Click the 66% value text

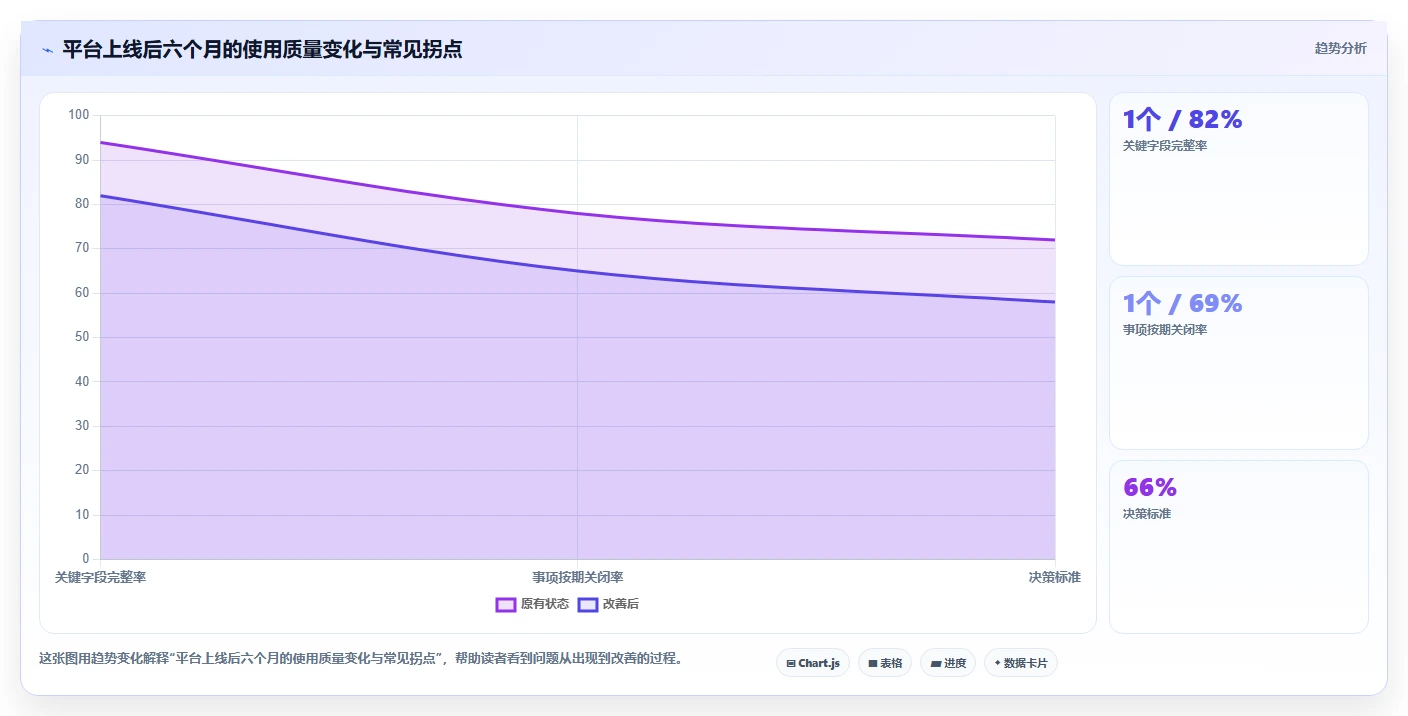click(1150, 487)
